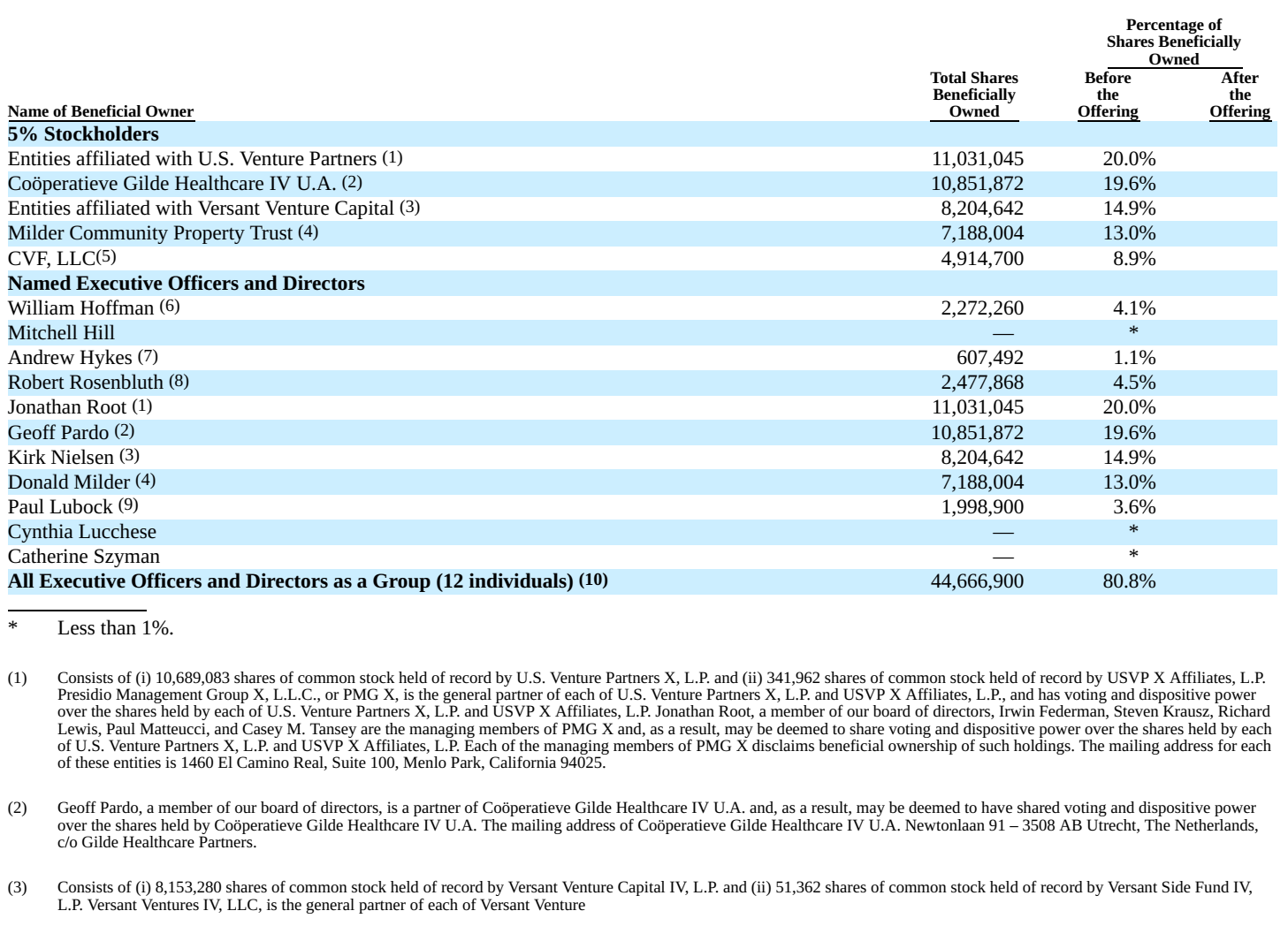Click the "Total Shares Beneficially Owned" column header

(974, 95)
